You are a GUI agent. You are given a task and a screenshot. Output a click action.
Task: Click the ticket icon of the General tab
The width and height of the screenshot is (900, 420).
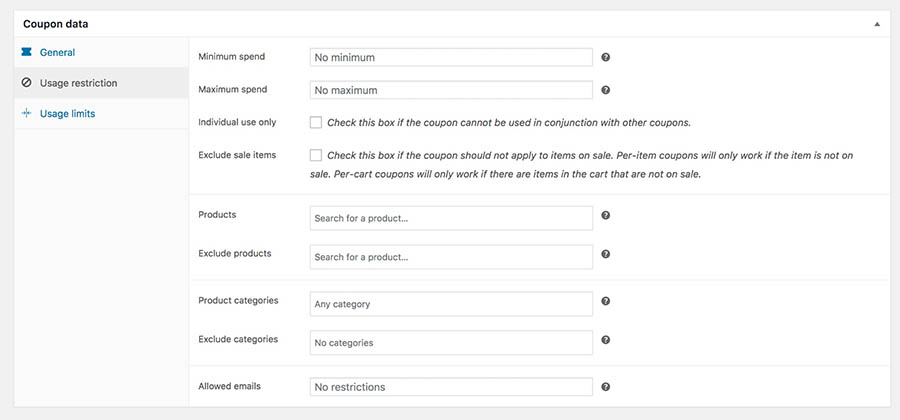[26, 52]
